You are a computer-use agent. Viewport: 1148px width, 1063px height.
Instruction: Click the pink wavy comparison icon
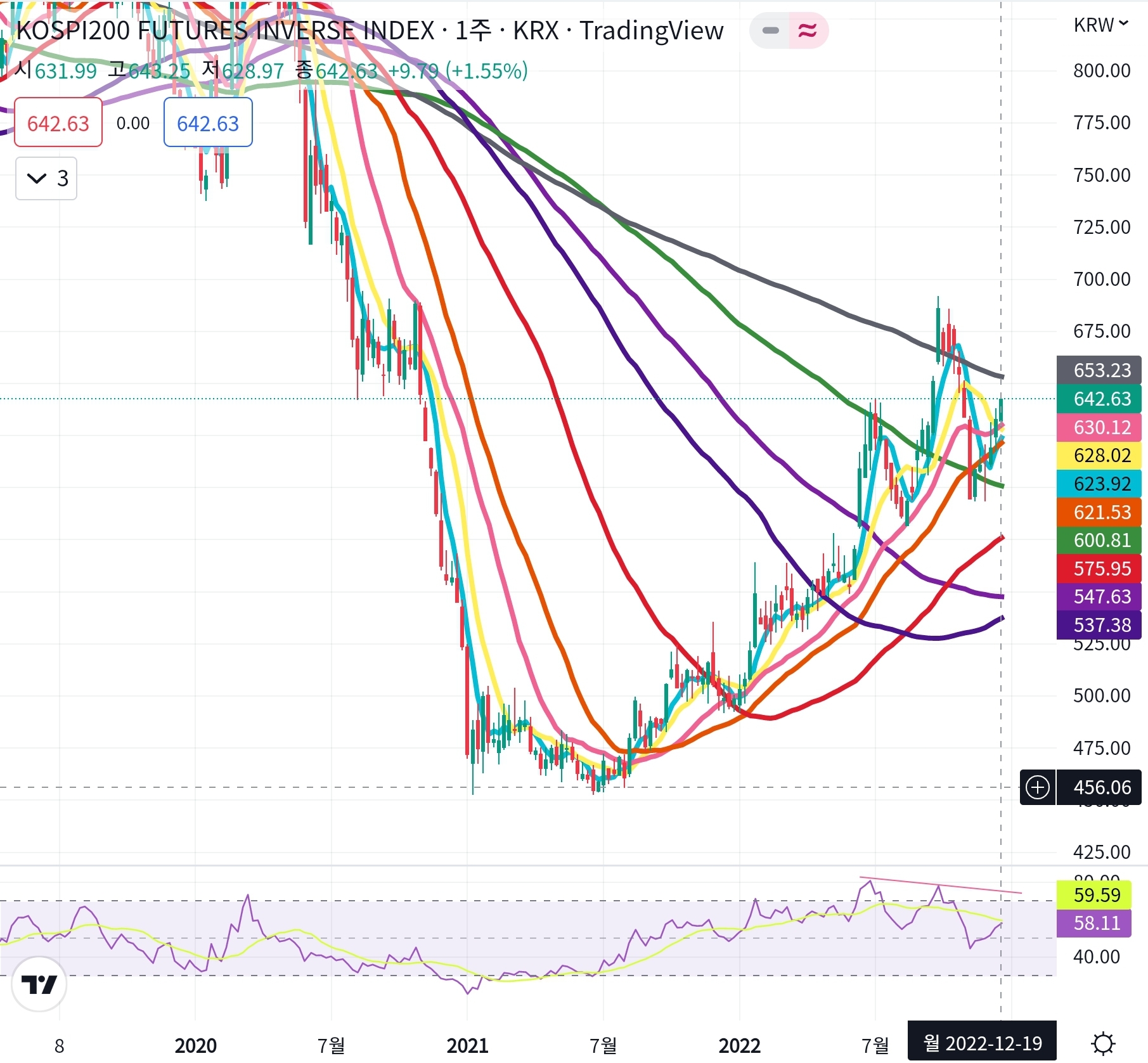click(x=808, y=30)
